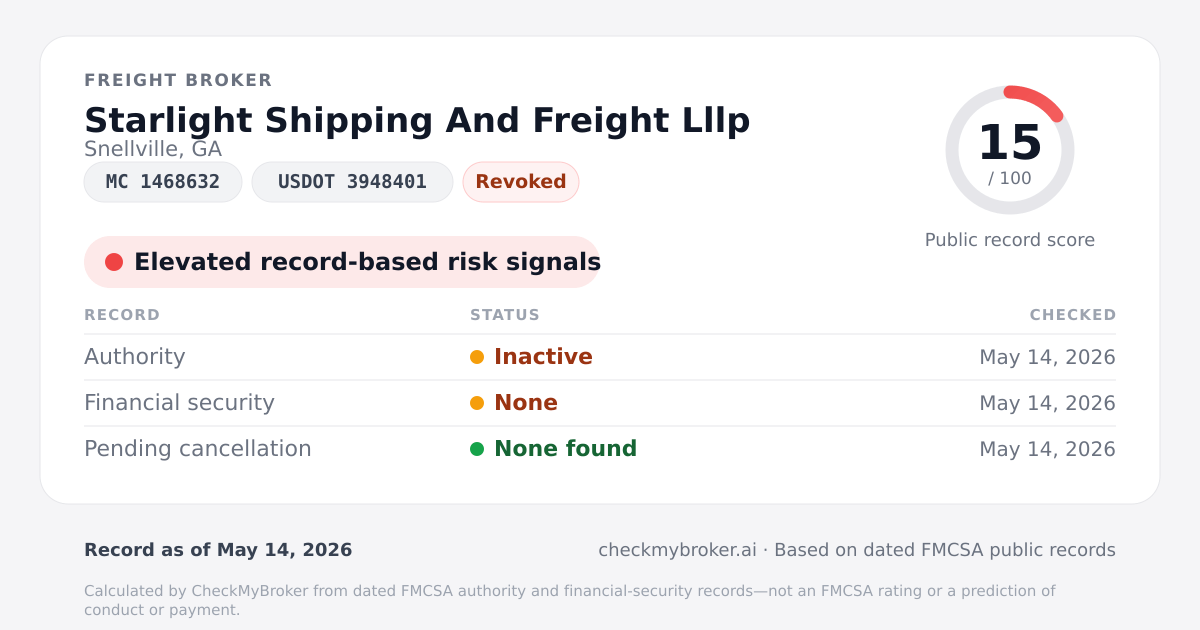This screenshot has height=630, width=1200.
Task: Open the checkmybroker.ai link in footer
Action: (677, 550)
